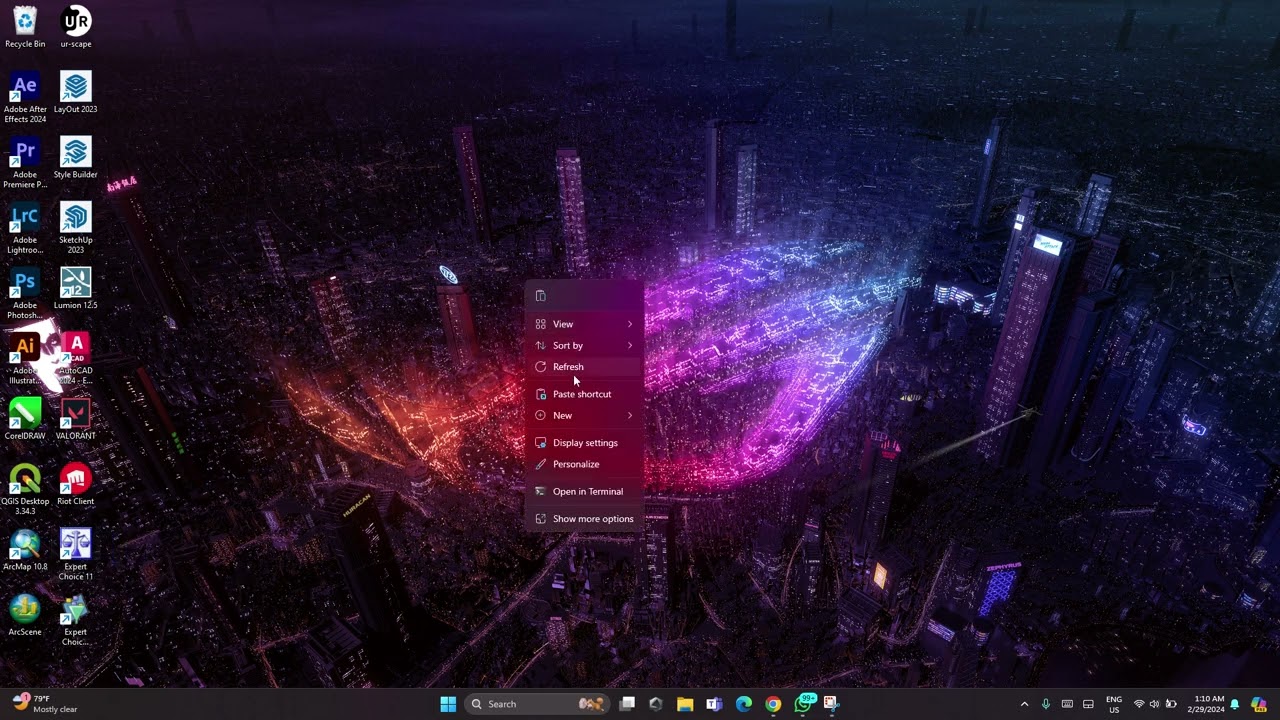
Task: Click the microphone tray icon
Action: 1046,704
